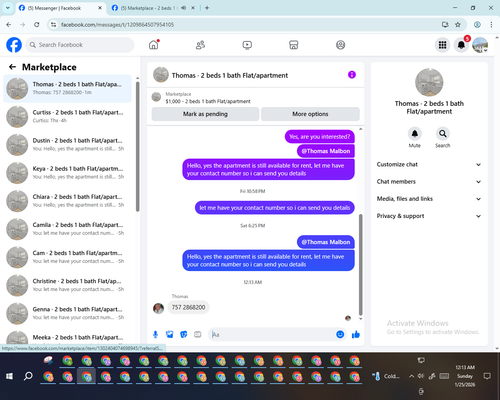Attach a photo file icon

pyautogui.click(x=170, y=334)
